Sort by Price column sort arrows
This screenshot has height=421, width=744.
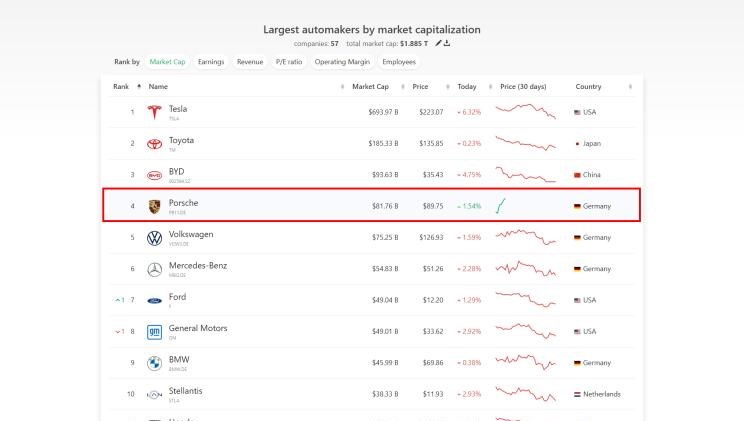point(448,86)
